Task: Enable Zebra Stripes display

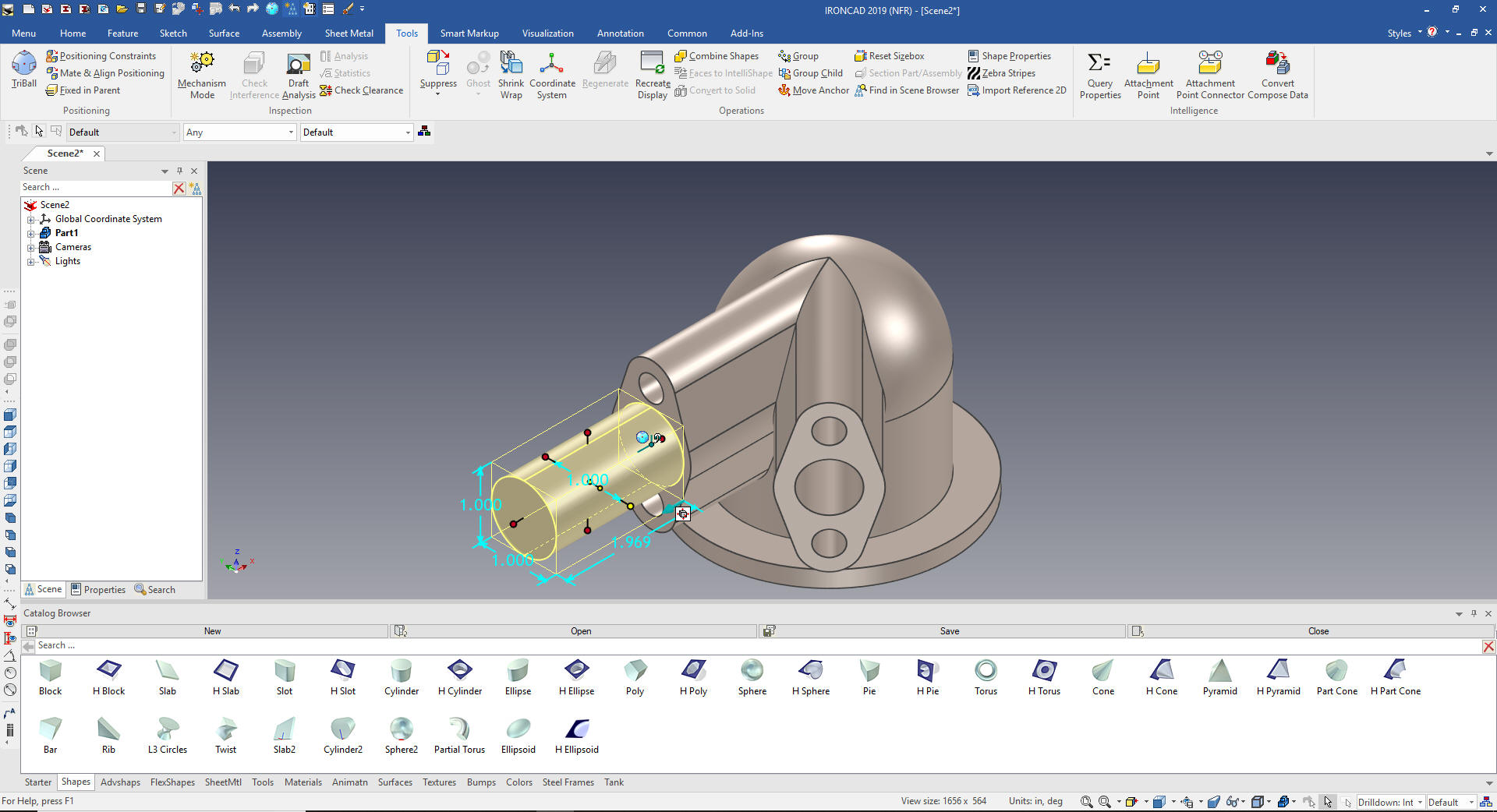Action: tap(1002, 73)
